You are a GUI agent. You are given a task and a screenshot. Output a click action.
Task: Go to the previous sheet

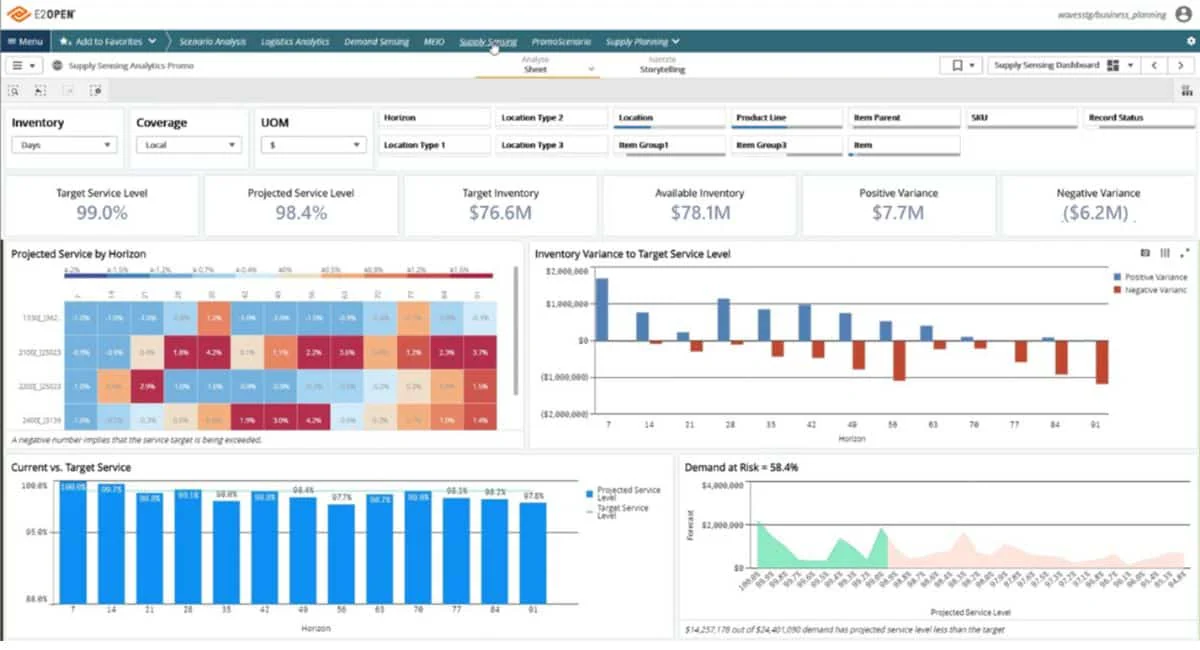(1155, 65)
